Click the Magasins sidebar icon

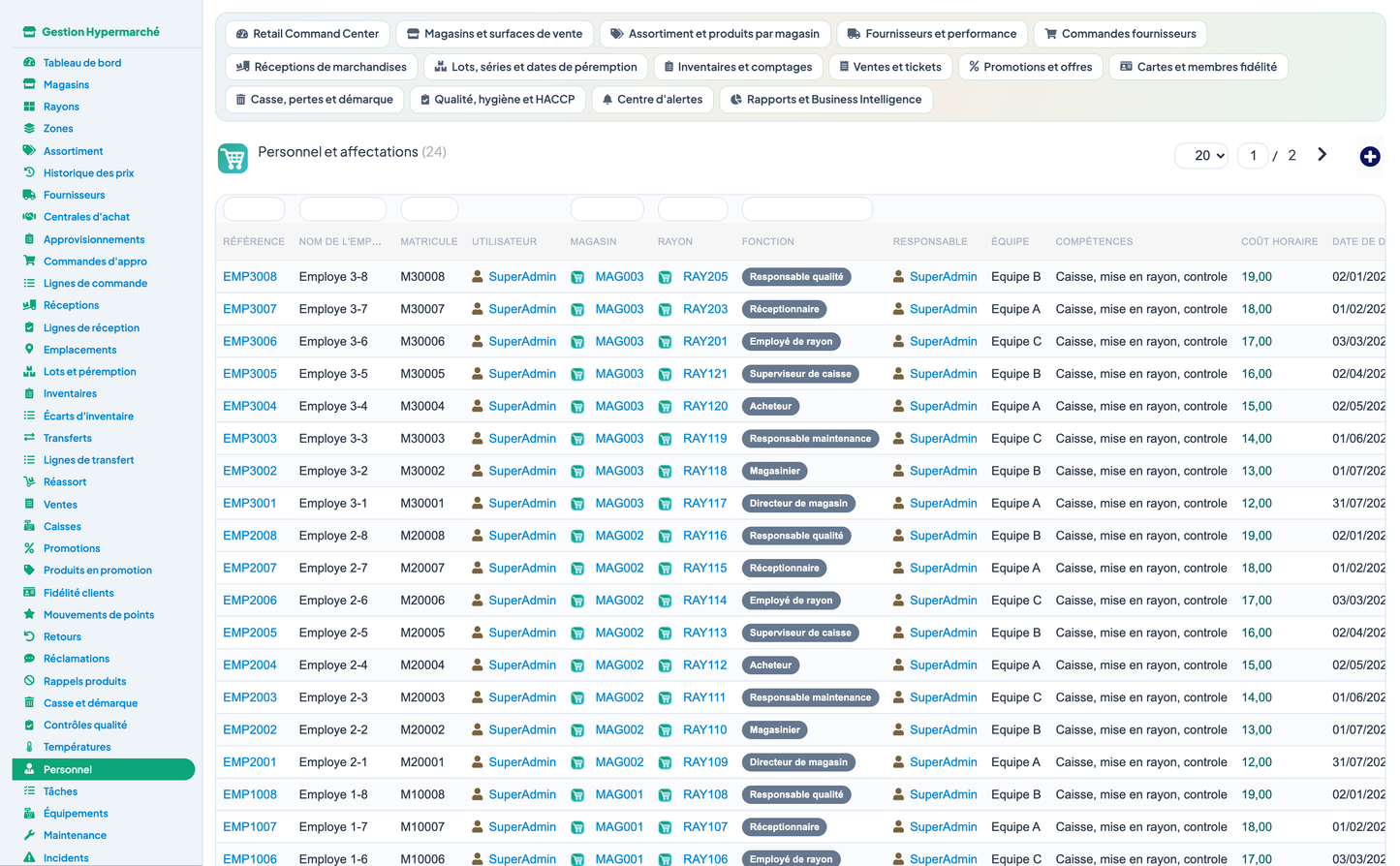point(29,84)
